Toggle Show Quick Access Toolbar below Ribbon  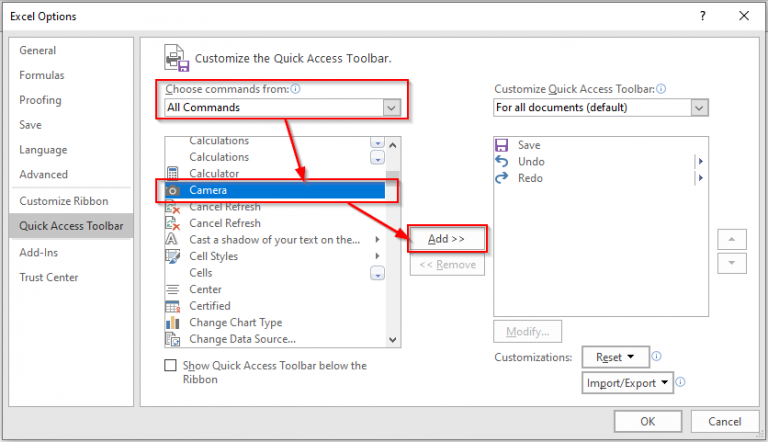point(170,366)
